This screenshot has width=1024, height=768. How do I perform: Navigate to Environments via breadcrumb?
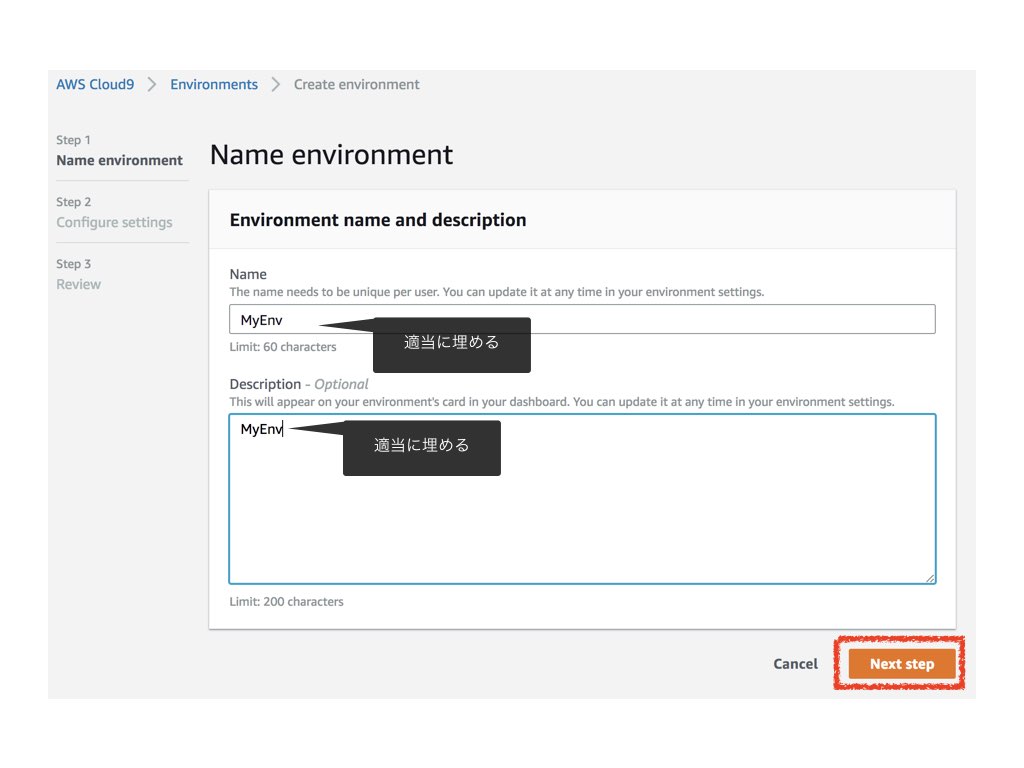click(x=213, y=84)
